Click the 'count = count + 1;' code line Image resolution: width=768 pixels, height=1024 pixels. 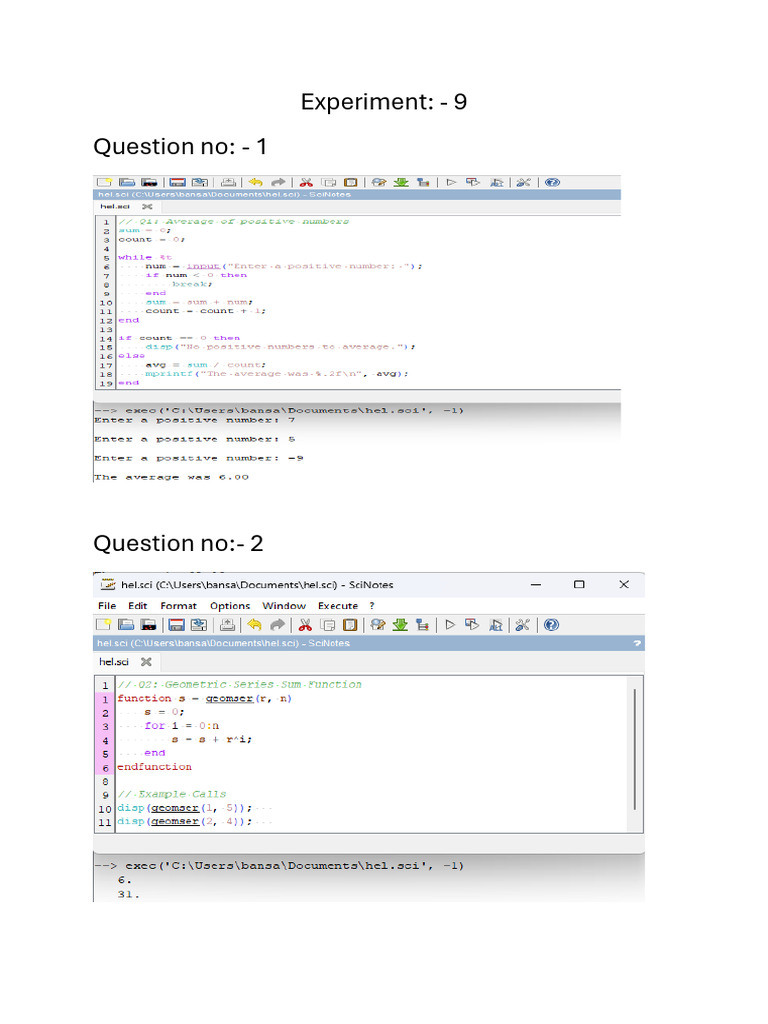pyautogui.click(x=206, y=311)
